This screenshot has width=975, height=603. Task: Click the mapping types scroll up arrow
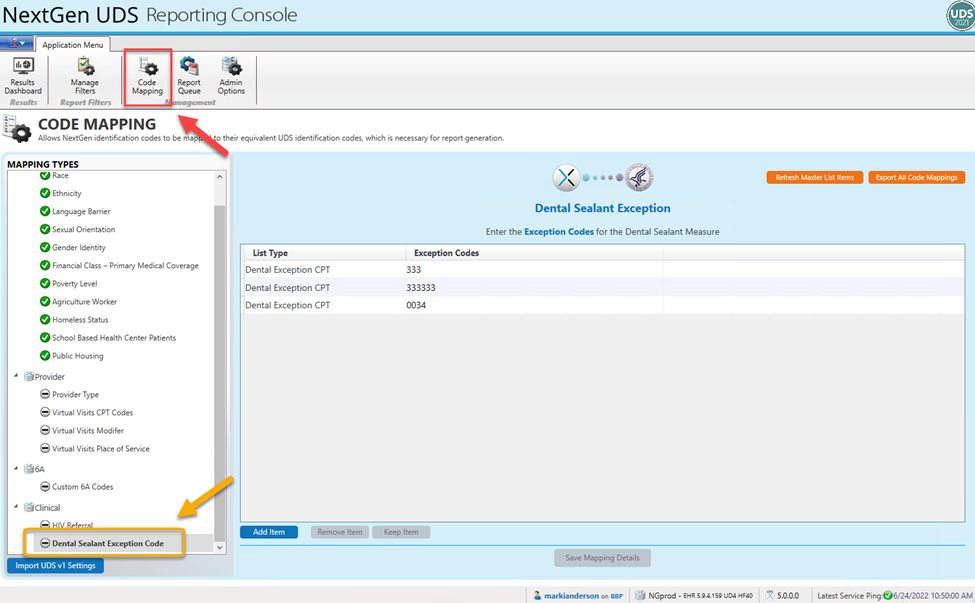[219, 177]
